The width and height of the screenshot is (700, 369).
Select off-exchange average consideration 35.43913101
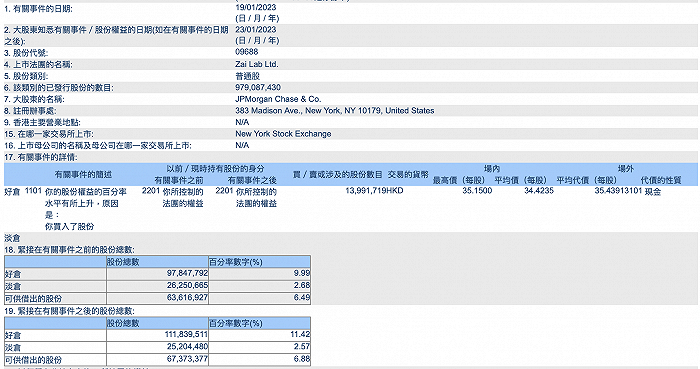[x=618, y=191]
